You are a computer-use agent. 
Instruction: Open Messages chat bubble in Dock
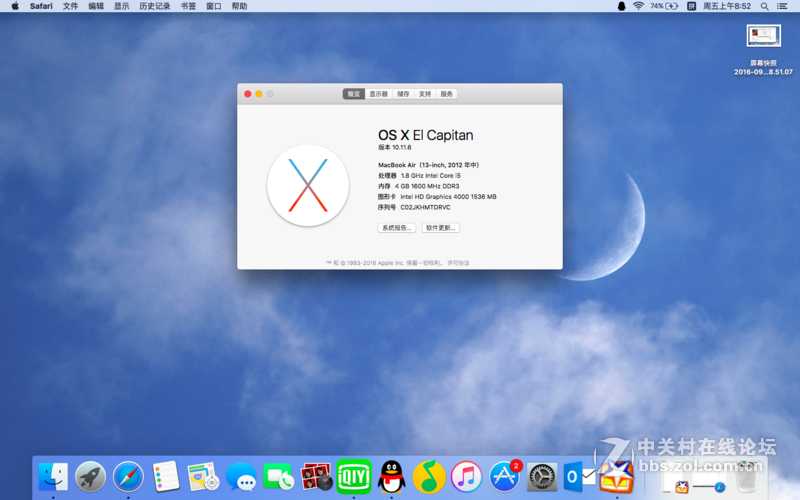[241, 478]
